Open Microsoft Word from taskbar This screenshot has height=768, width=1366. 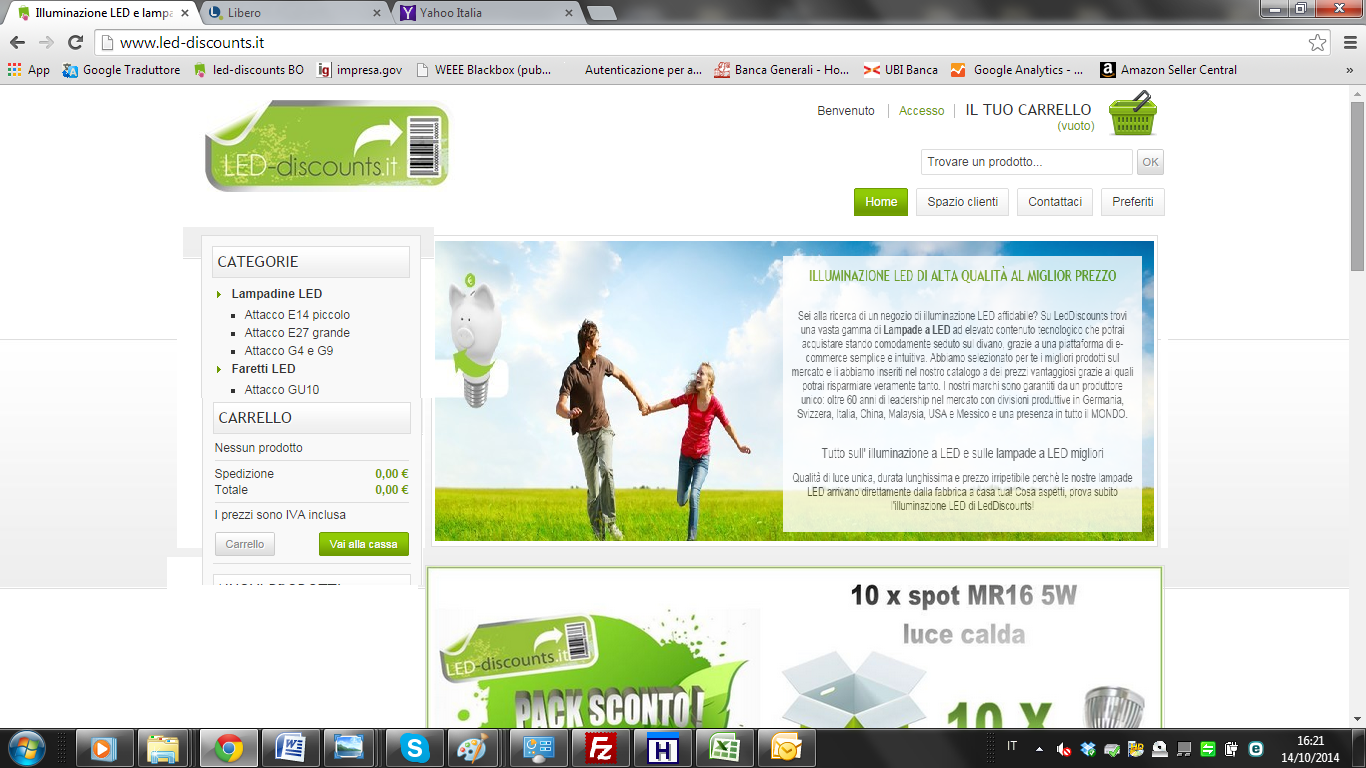pos(290,748)
